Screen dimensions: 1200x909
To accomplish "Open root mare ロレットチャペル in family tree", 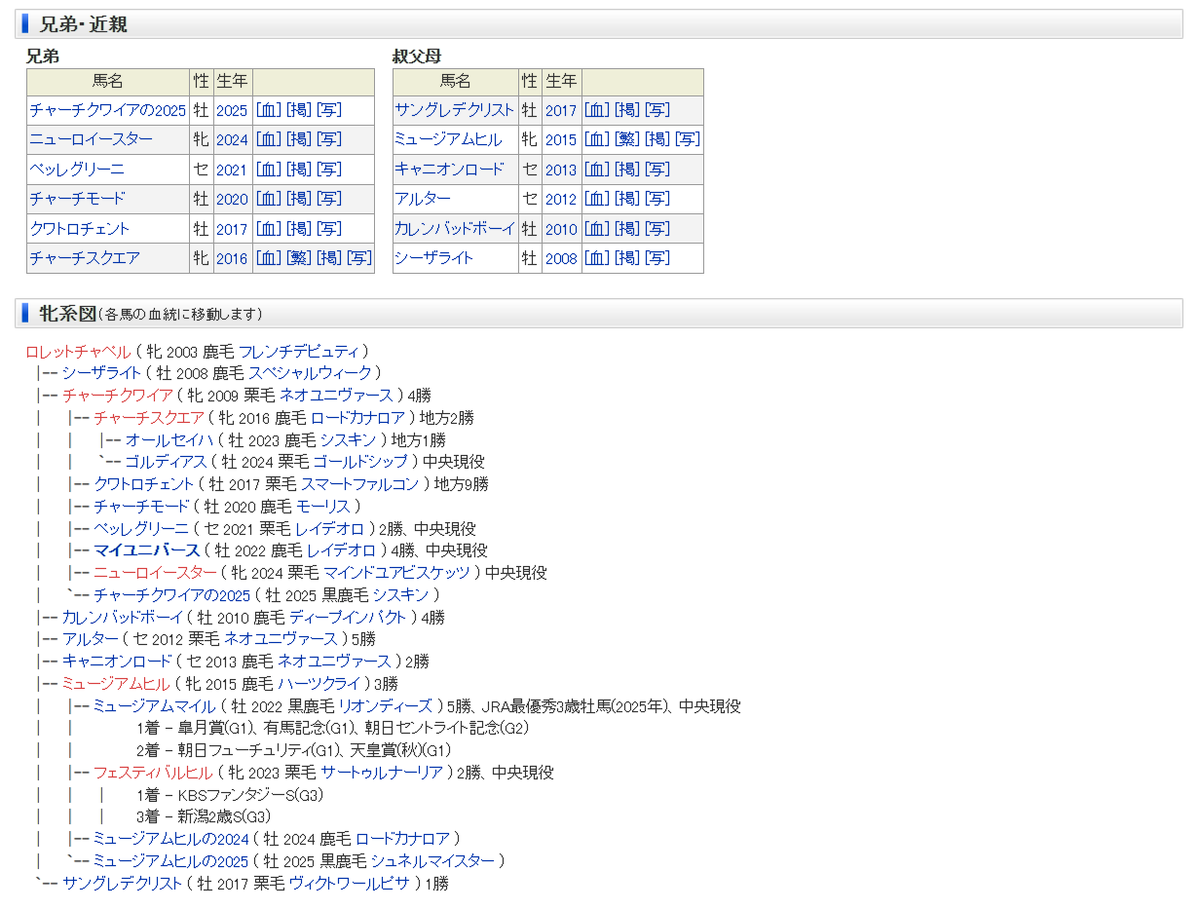I will point(78,352).
